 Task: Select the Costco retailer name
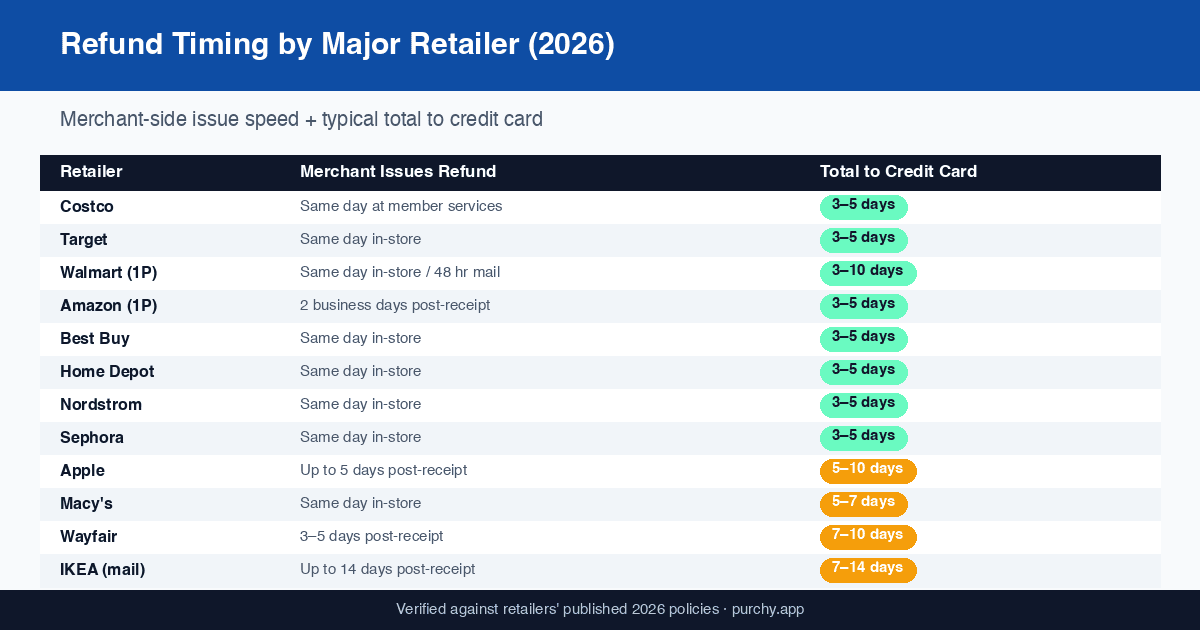tap(87, 207)
